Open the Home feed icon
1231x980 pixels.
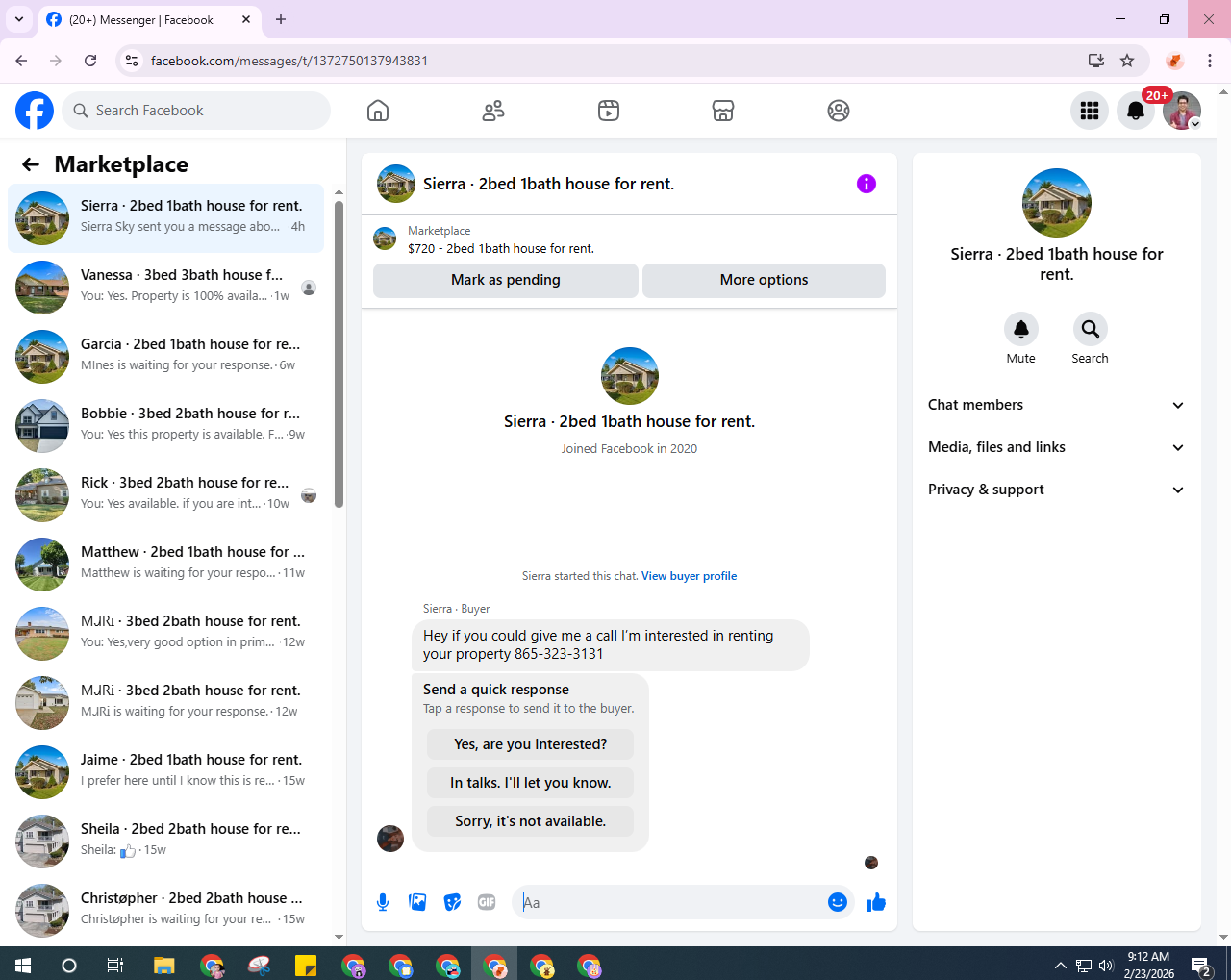(378, 111)
